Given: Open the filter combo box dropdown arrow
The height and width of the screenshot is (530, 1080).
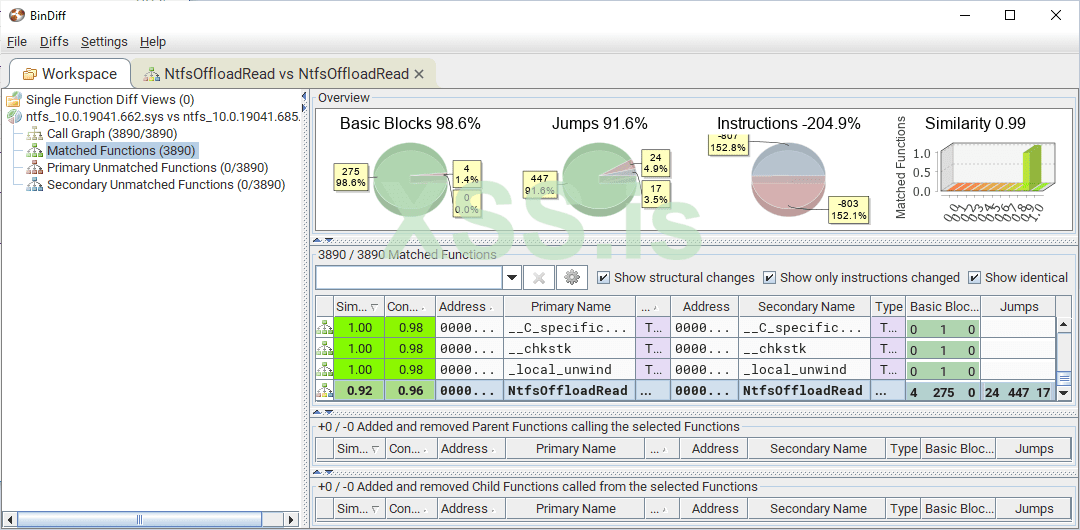Looking at the screenshot, I should click(512, 278).
